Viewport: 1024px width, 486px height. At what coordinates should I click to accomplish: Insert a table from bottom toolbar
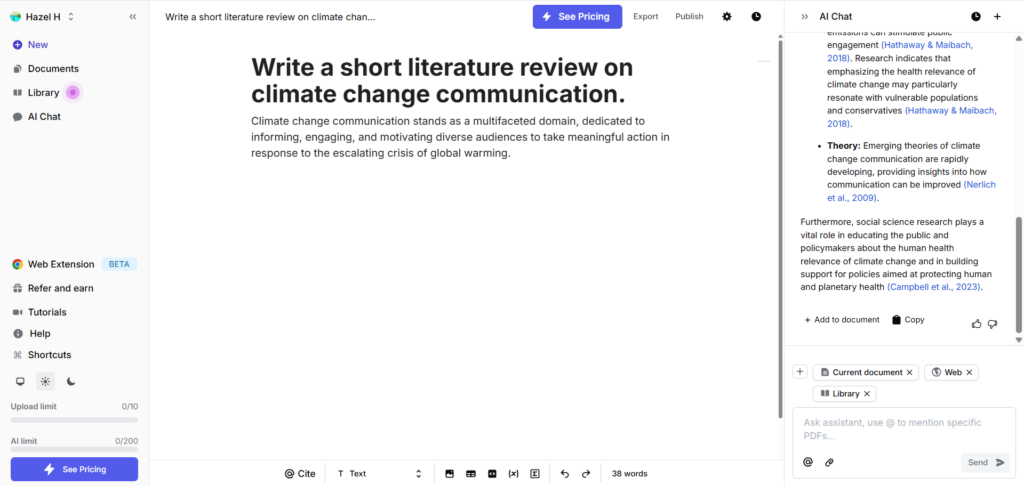(471, 474)
